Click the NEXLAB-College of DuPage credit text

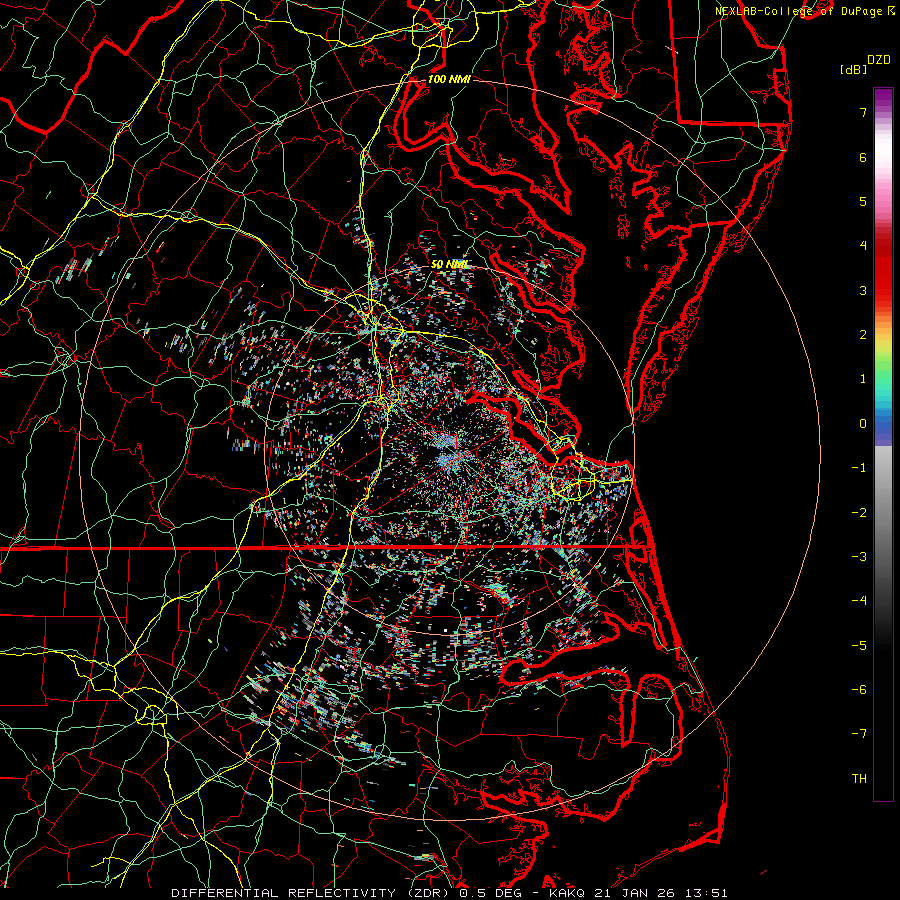click(x=801, y=11)
